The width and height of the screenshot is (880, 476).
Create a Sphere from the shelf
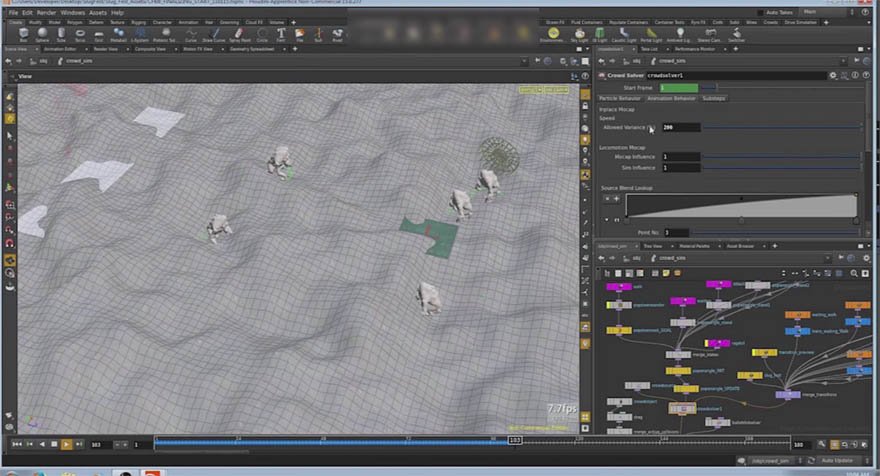(42, 35)
